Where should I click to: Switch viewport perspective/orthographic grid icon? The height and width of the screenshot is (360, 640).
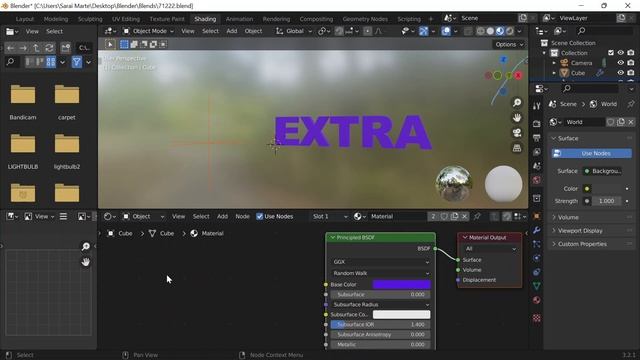click(517, 148)
